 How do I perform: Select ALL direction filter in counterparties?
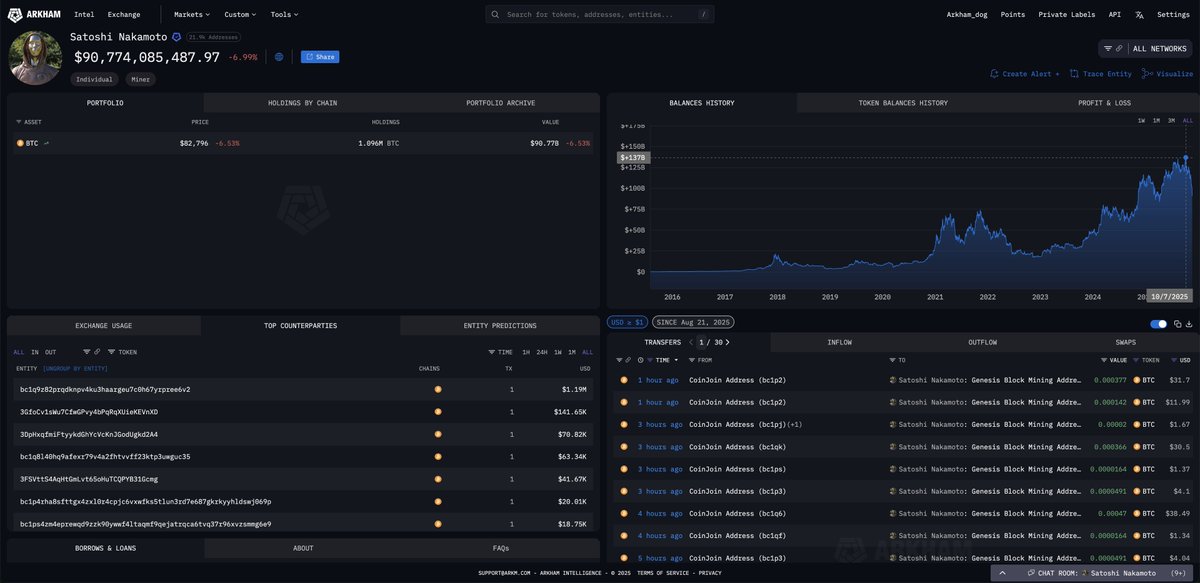(19, 352)
